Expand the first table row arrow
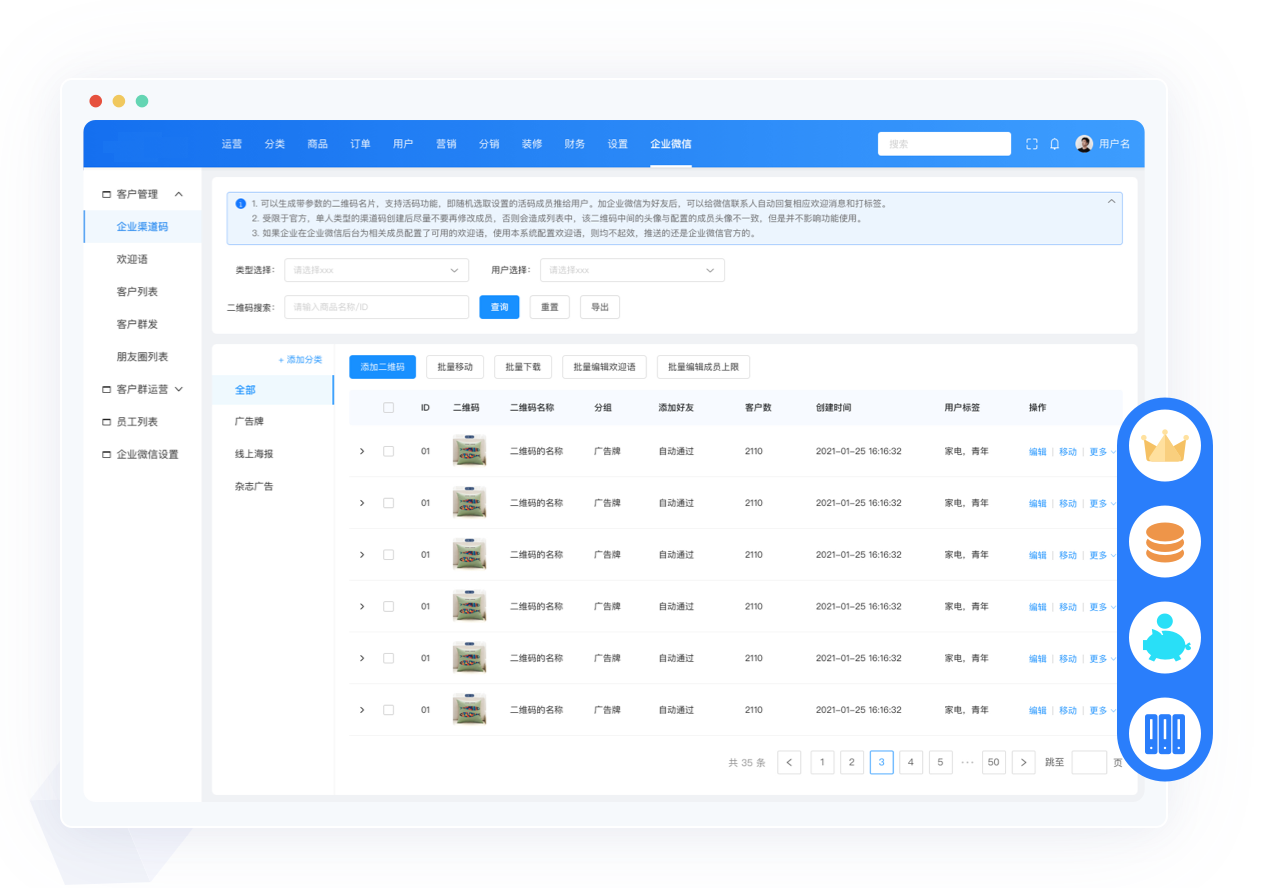 [x=362, y=451]
